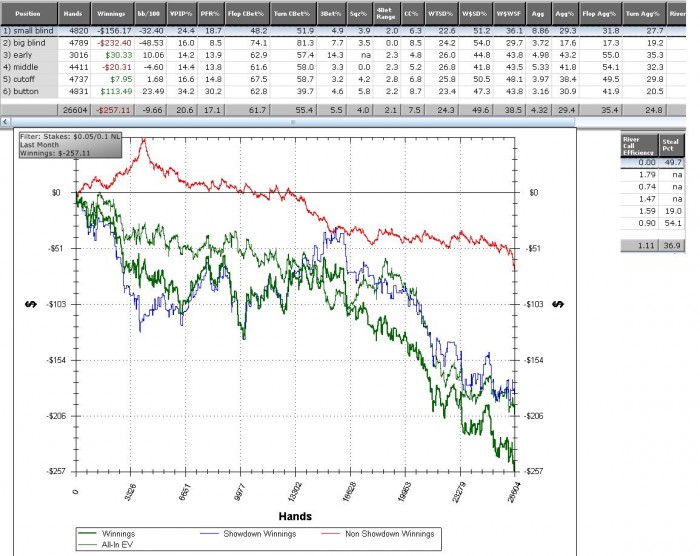The width and height of the screenshot is (700, 556).
Task: Click the Agg column header
Action: [539, 14]
